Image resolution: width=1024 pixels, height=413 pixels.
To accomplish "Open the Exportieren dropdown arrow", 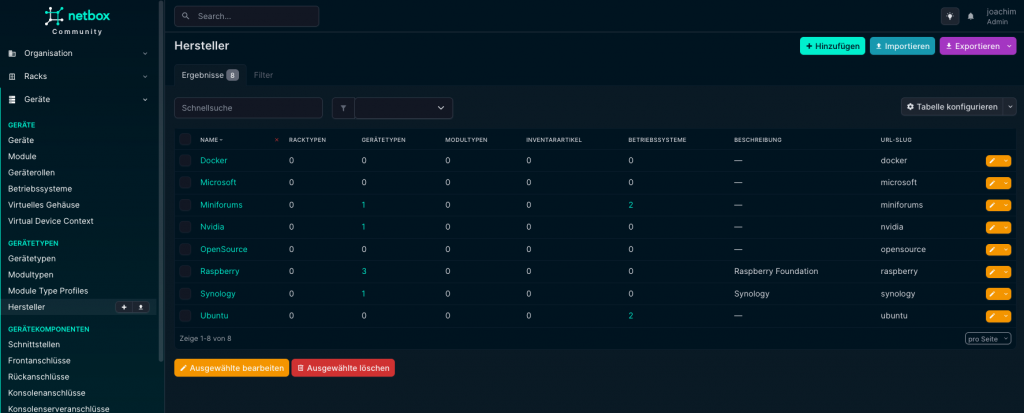I will [1010, 46].
